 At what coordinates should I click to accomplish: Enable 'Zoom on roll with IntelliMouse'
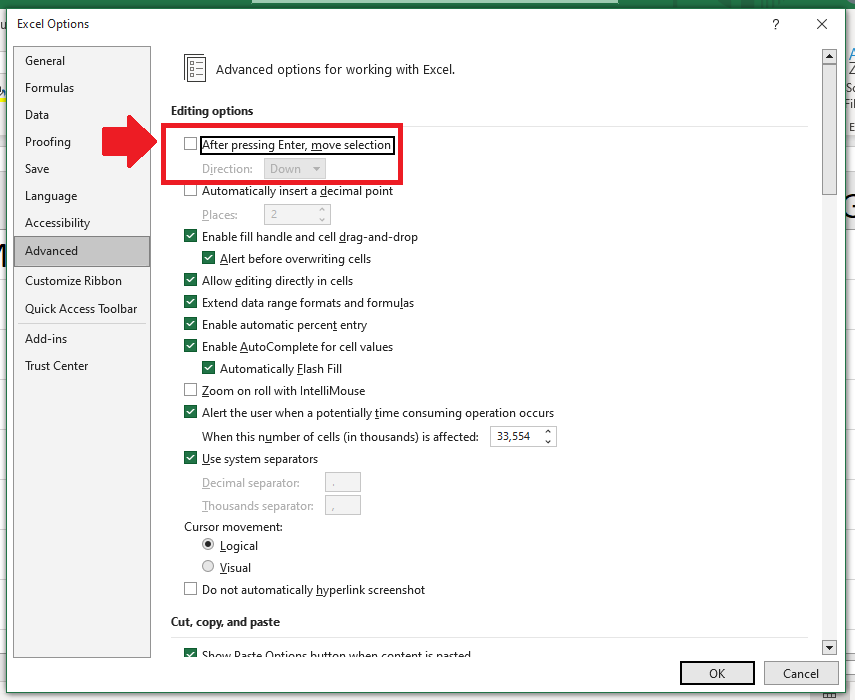point(190,390)
